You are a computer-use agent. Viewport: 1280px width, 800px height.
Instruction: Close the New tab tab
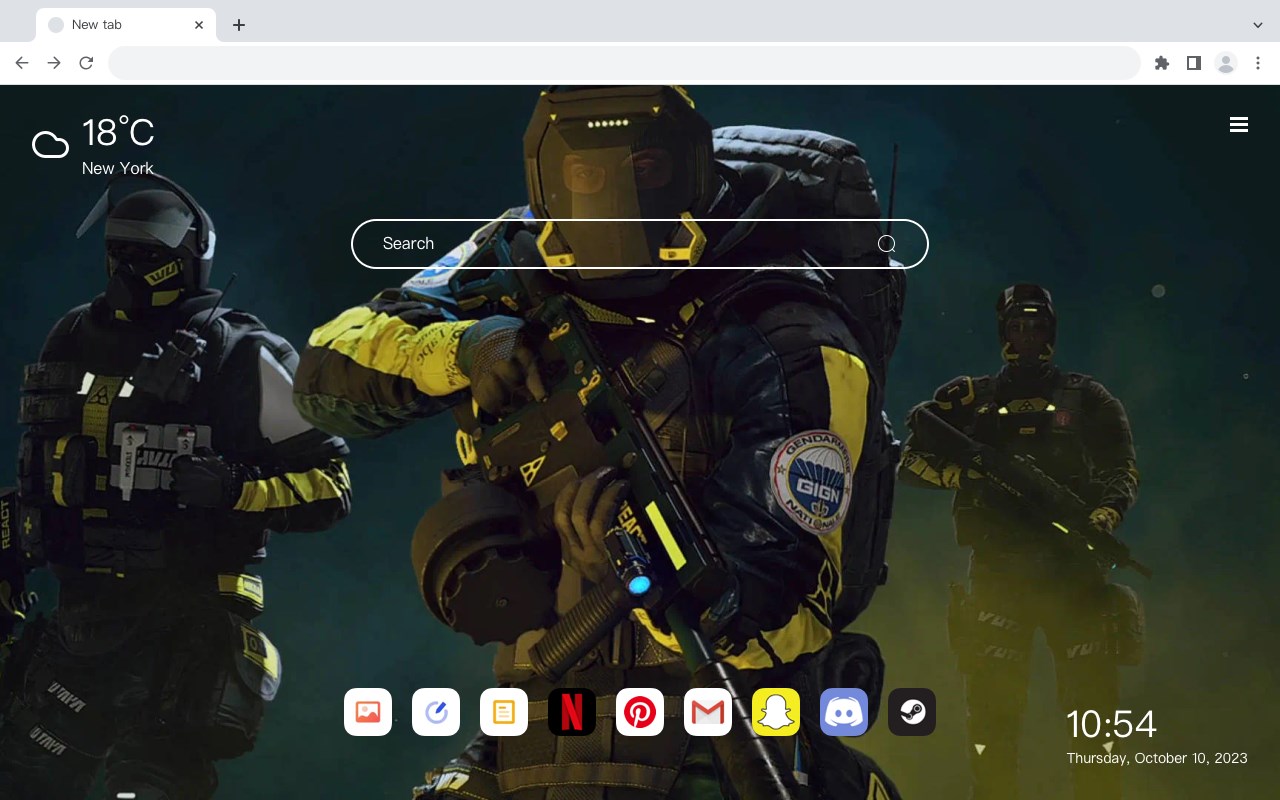[x=199, y=25]
